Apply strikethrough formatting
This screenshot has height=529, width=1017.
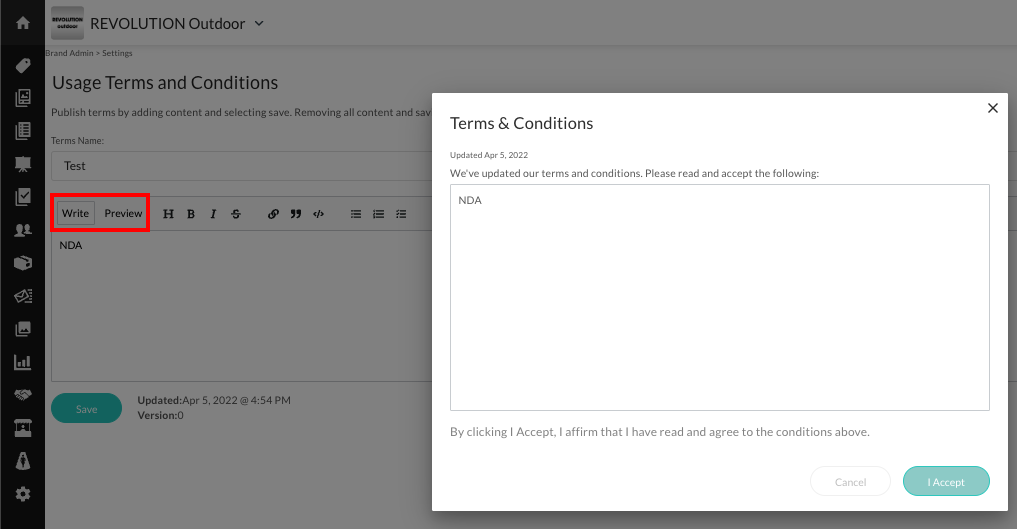[x=236, y=214]
